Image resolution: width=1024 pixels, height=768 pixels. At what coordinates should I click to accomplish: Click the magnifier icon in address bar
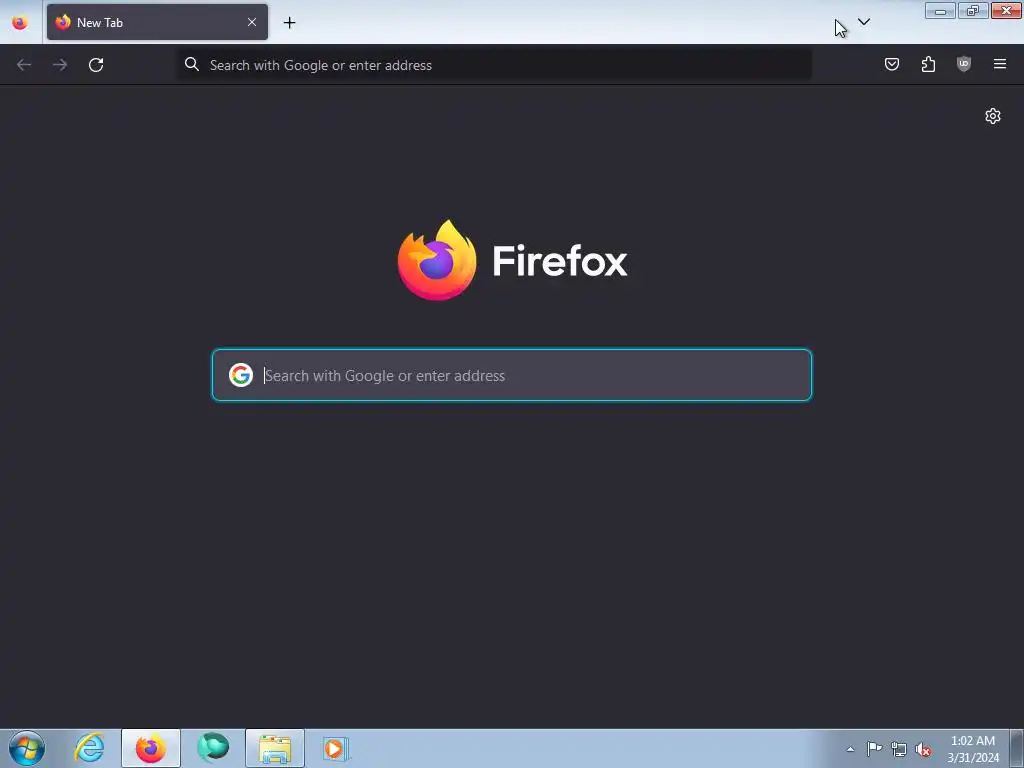click(191, 64)
